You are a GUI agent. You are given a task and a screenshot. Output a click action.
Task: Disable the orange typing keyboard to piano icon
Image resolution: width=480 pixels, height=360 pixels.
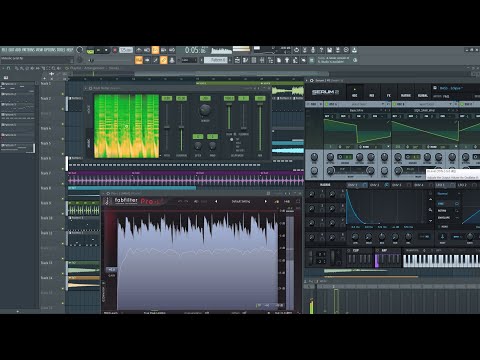pos(139,60)
